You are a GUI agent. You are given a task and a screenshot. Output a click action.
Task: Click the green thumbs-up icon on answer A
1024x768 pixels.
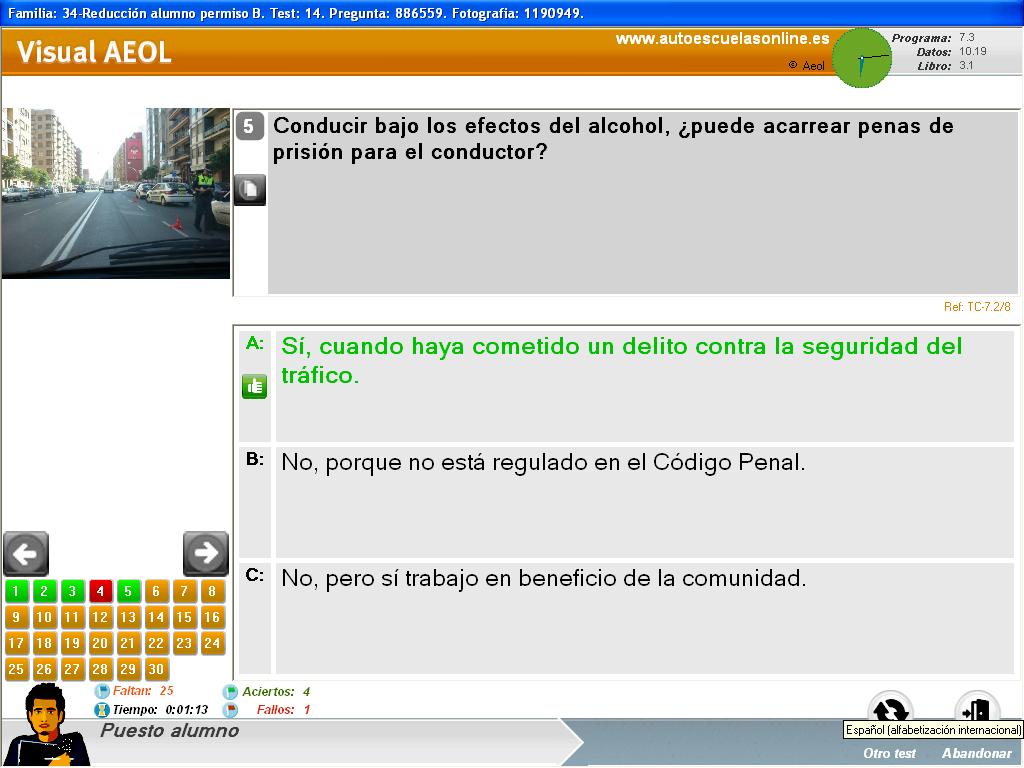coord(254,387)
